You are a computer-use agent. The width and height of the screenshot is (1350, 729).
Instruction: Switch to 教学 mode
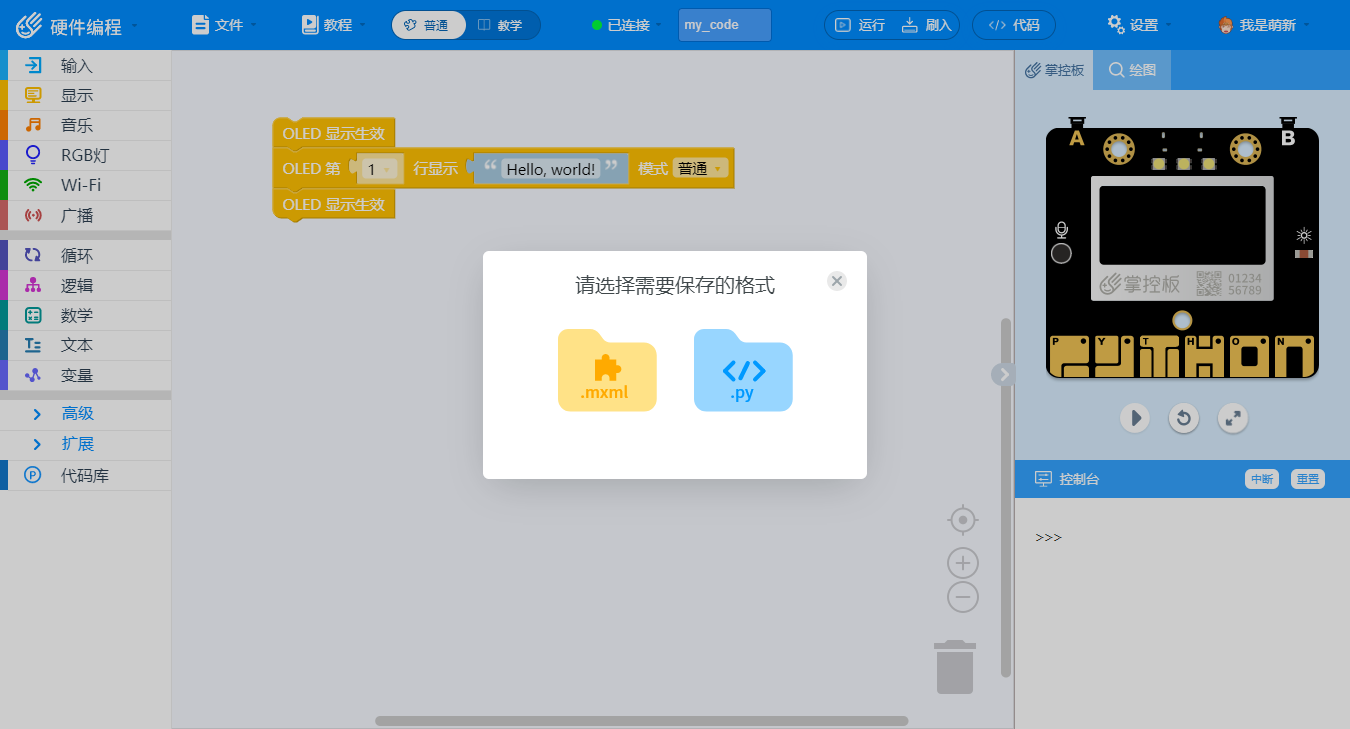pyautogui.click(x=502, y=25)
